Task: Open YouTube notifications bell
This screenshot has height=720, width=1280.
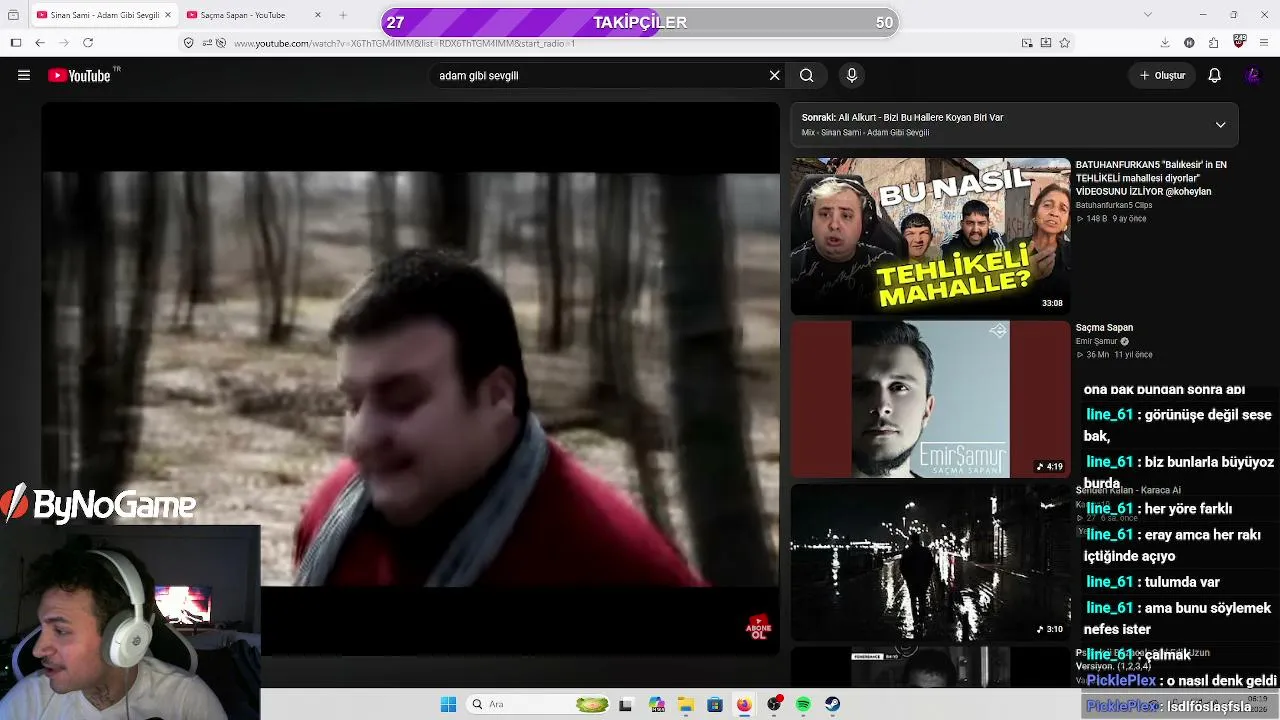Action: (1214, 75)
